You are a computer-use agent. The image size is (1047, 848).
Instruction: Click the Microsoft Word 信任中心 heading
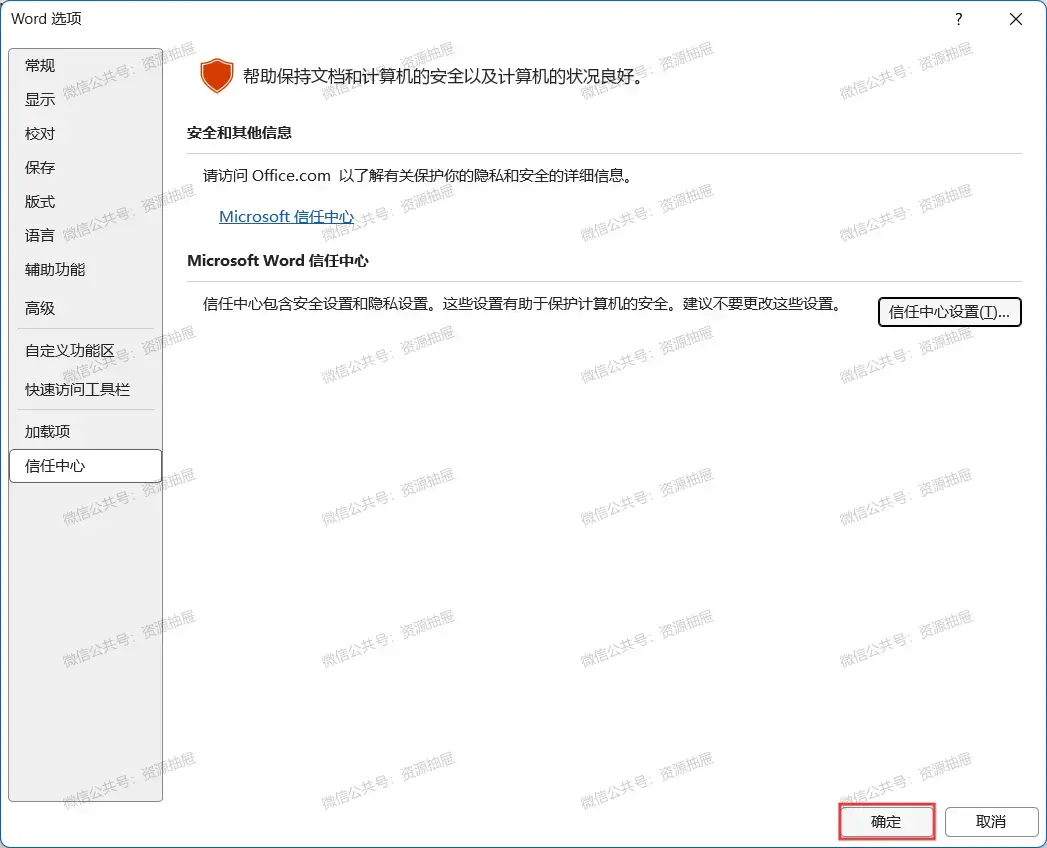pyautogui.click(x=278, y=261)
